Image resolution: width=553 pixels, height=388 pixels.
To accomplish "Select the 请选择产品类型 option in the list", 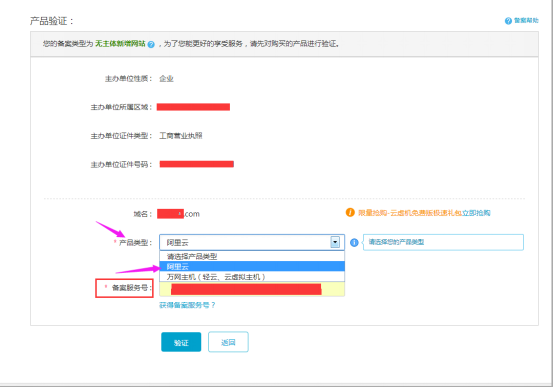I will point(252,256).
